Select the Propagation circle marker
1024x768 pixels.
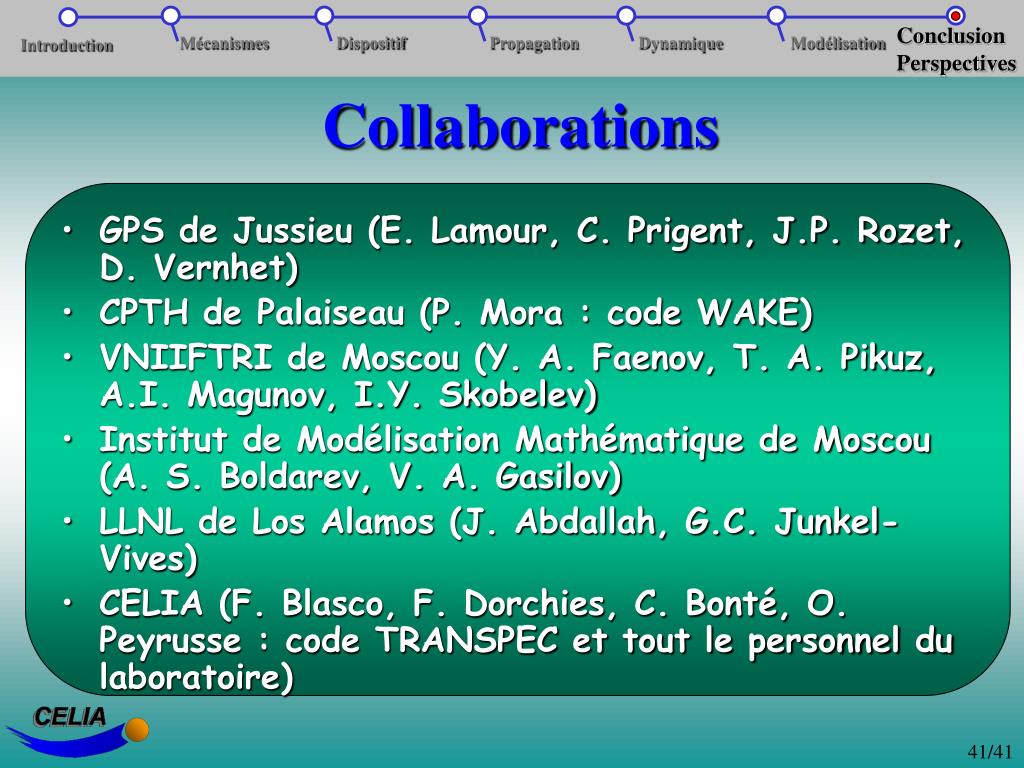click(x=478, y=16)
